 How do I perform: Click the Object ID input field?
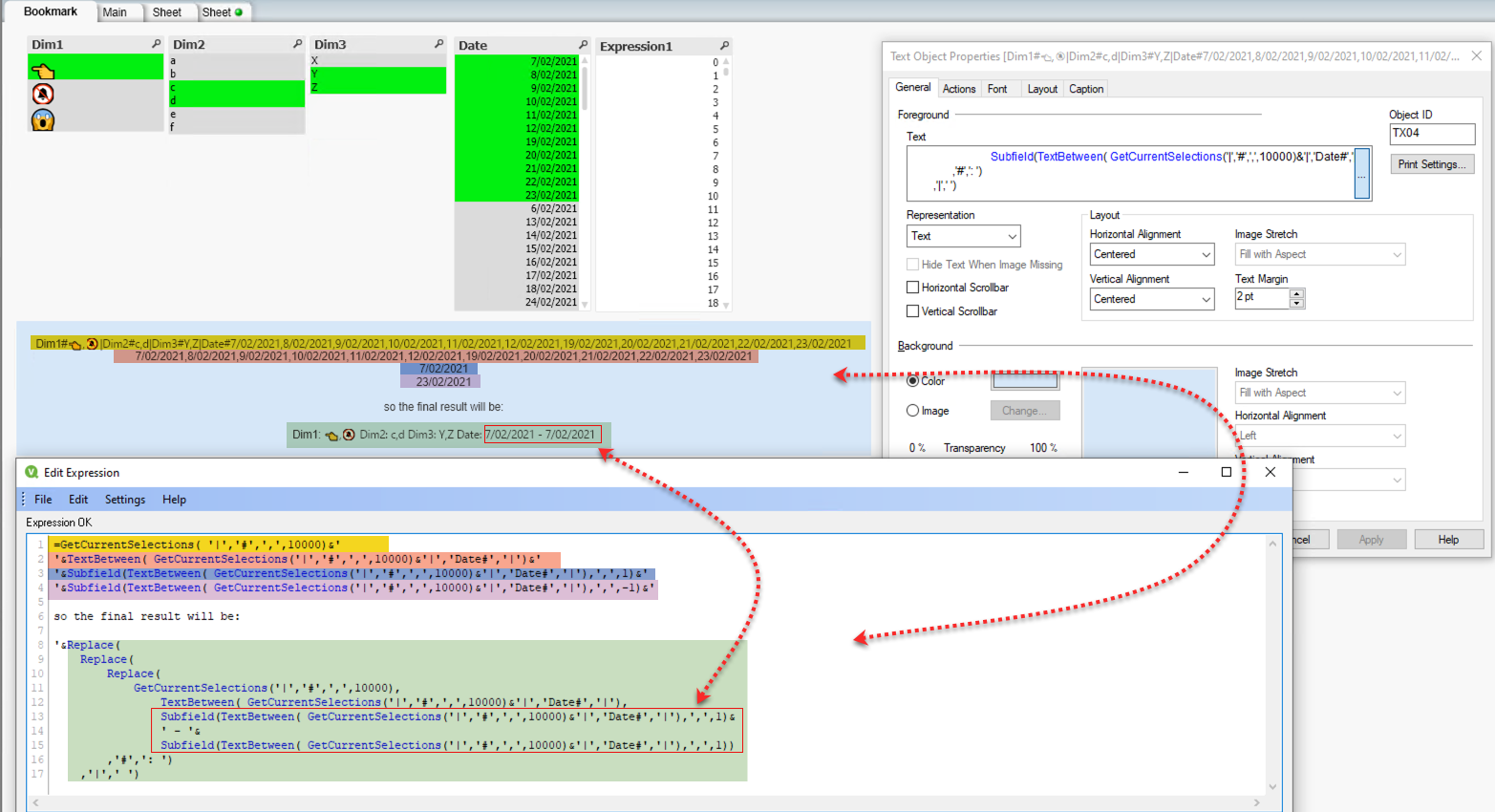[x=1431, y=134]
